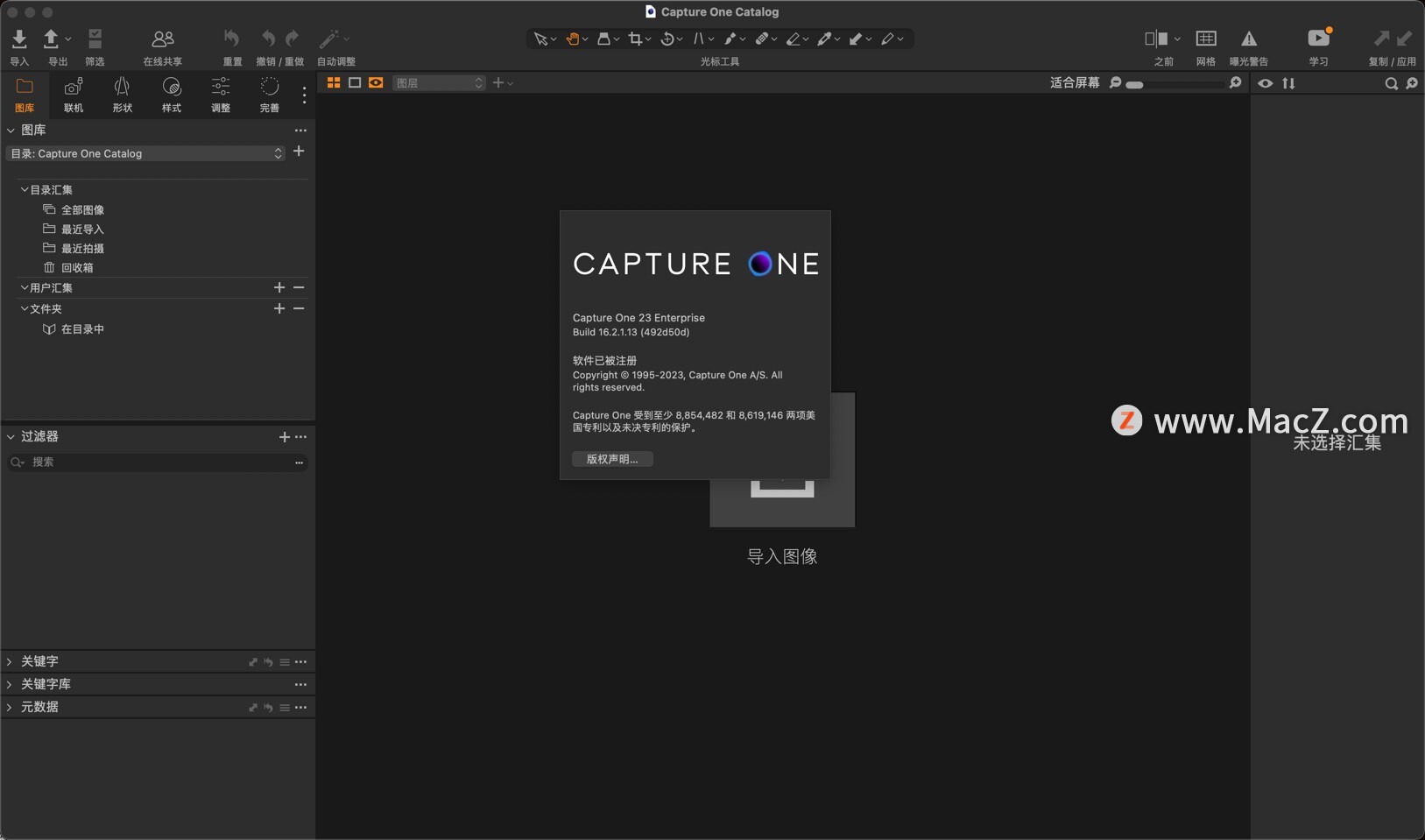Screen dimensions: 1425x840
Task: Select All Images (全部图像) collection
Action: 82,209
